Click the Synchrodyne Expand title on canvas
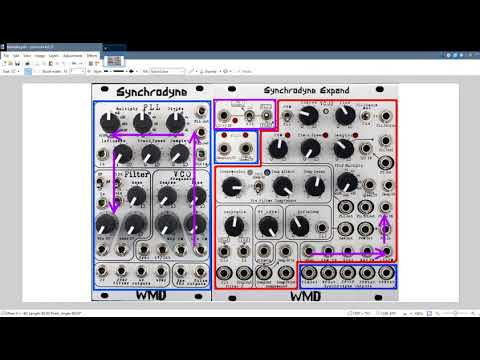 click(307, 90)
